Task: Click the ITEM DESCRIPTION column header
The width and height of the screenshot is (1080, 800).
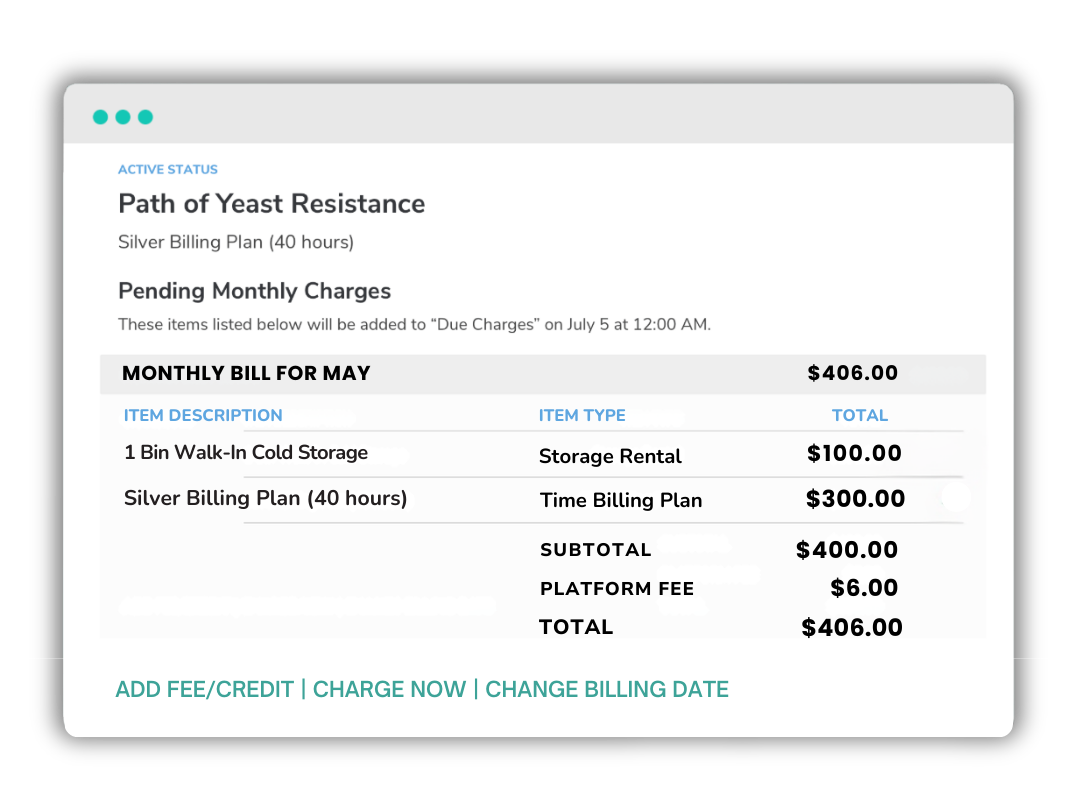Action: (203, 415)
